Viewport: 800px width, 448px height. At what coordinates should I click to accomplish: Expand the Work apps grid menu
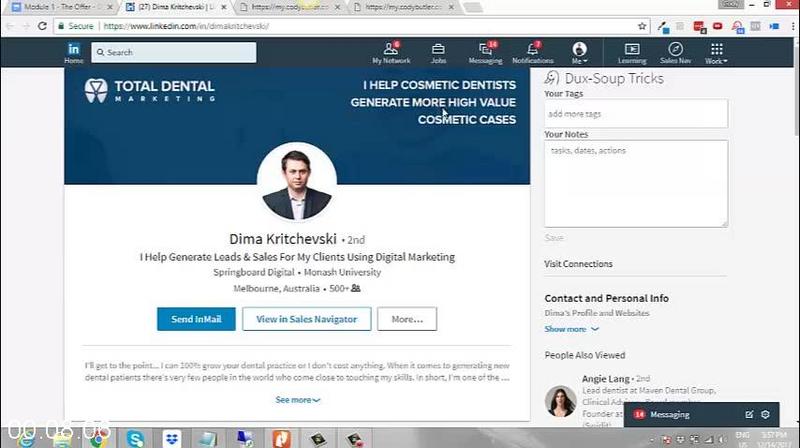(716, 53)
